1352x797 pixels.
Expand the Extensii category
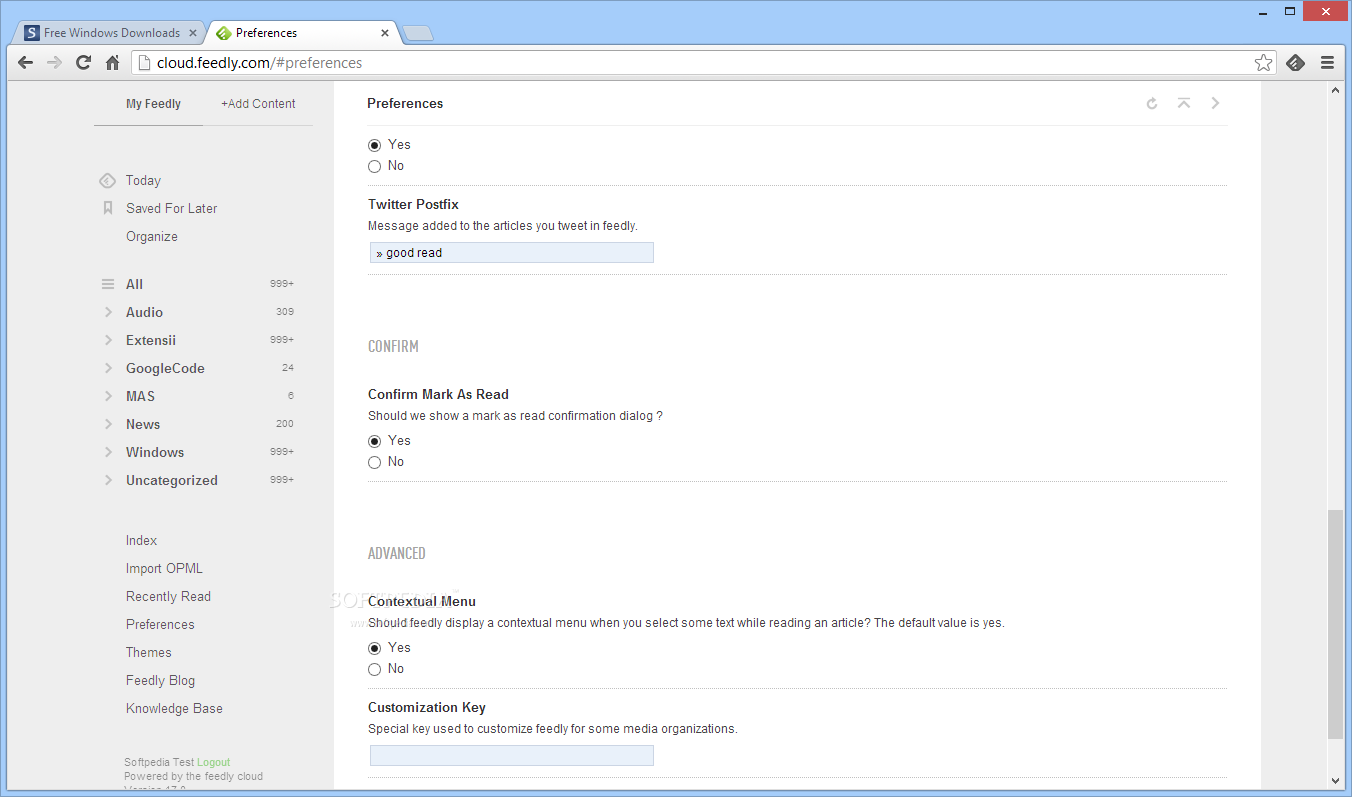point(108,340)
